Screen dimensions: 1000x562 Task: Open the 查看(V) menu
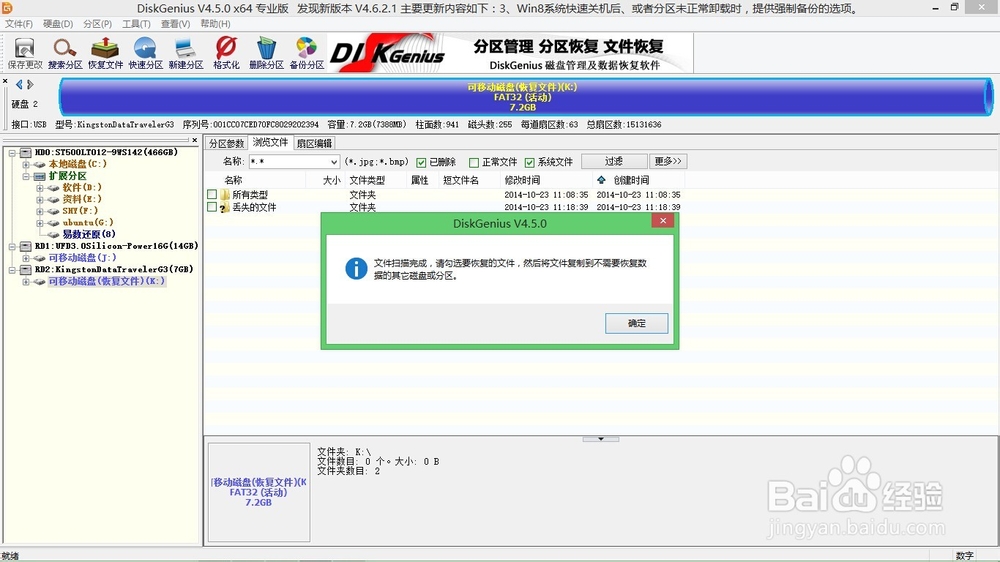[x=175, y=24]
